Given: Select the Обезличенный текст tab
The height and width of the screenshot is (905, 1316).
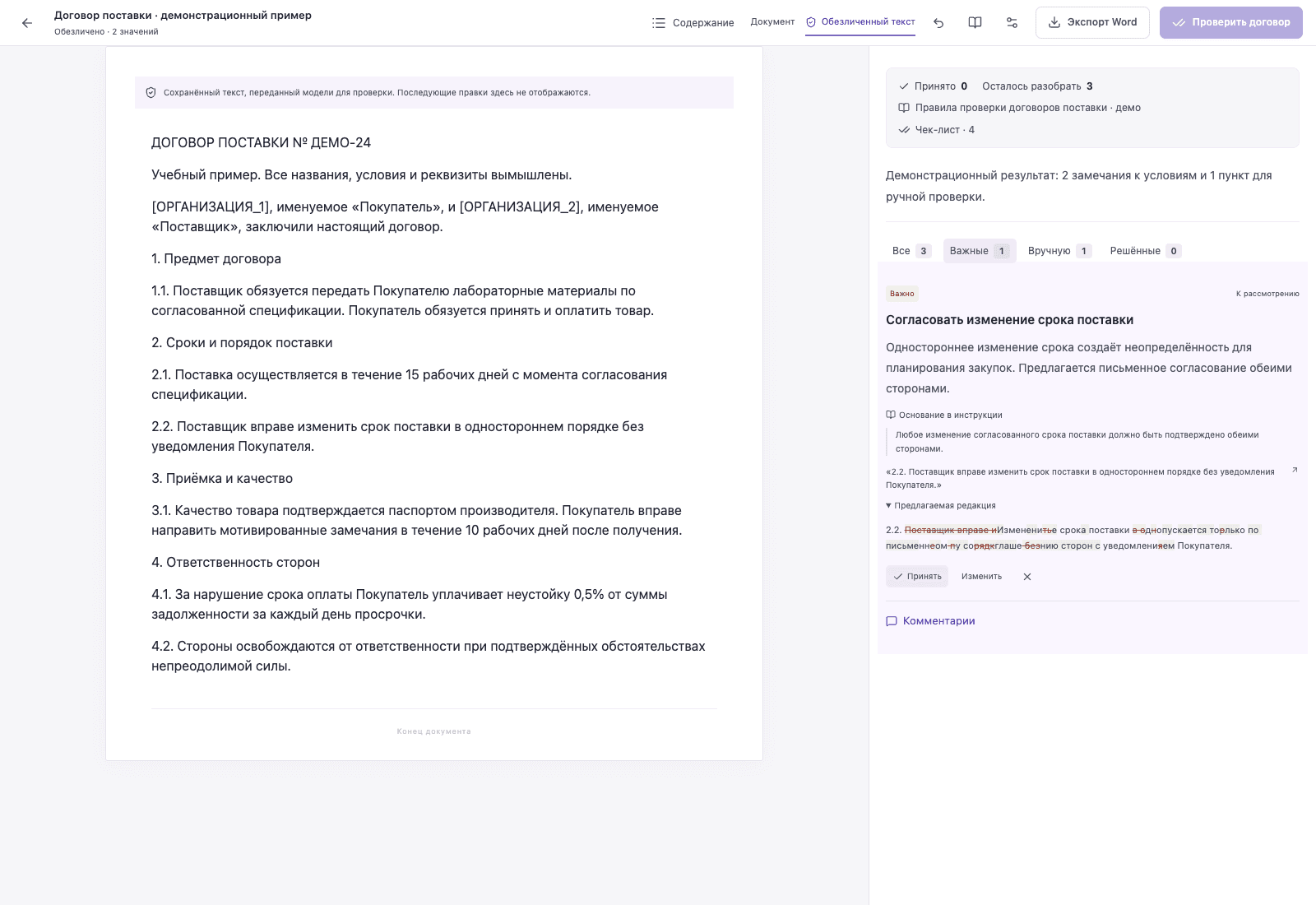Looking at the screenshot, I should [860, 22].
